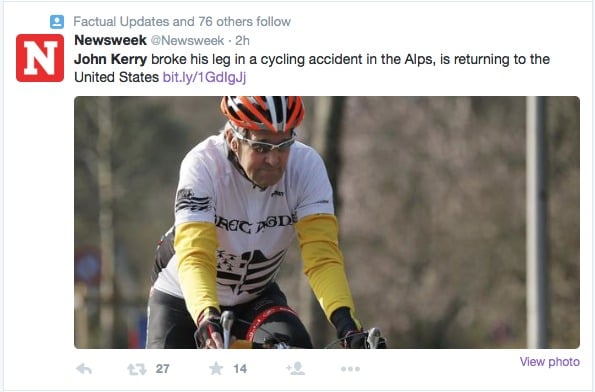Click the @Newsweek handle
This screenshot has height=392, width=595.
187,41
